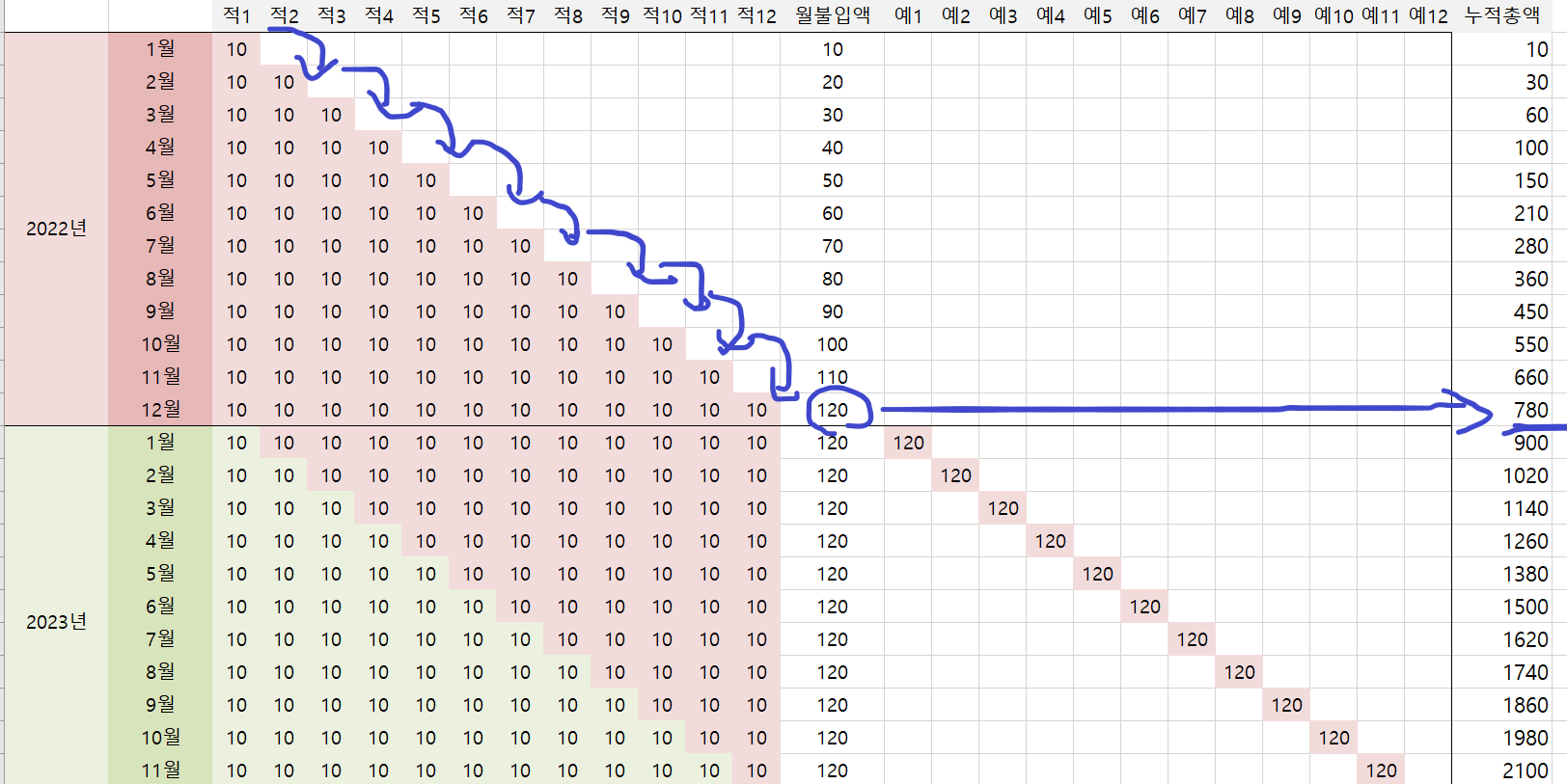This screenshot has width=1567, height=784.
Task: Select the 5월 row label under 2023년
Action: (x=160, y=573)
